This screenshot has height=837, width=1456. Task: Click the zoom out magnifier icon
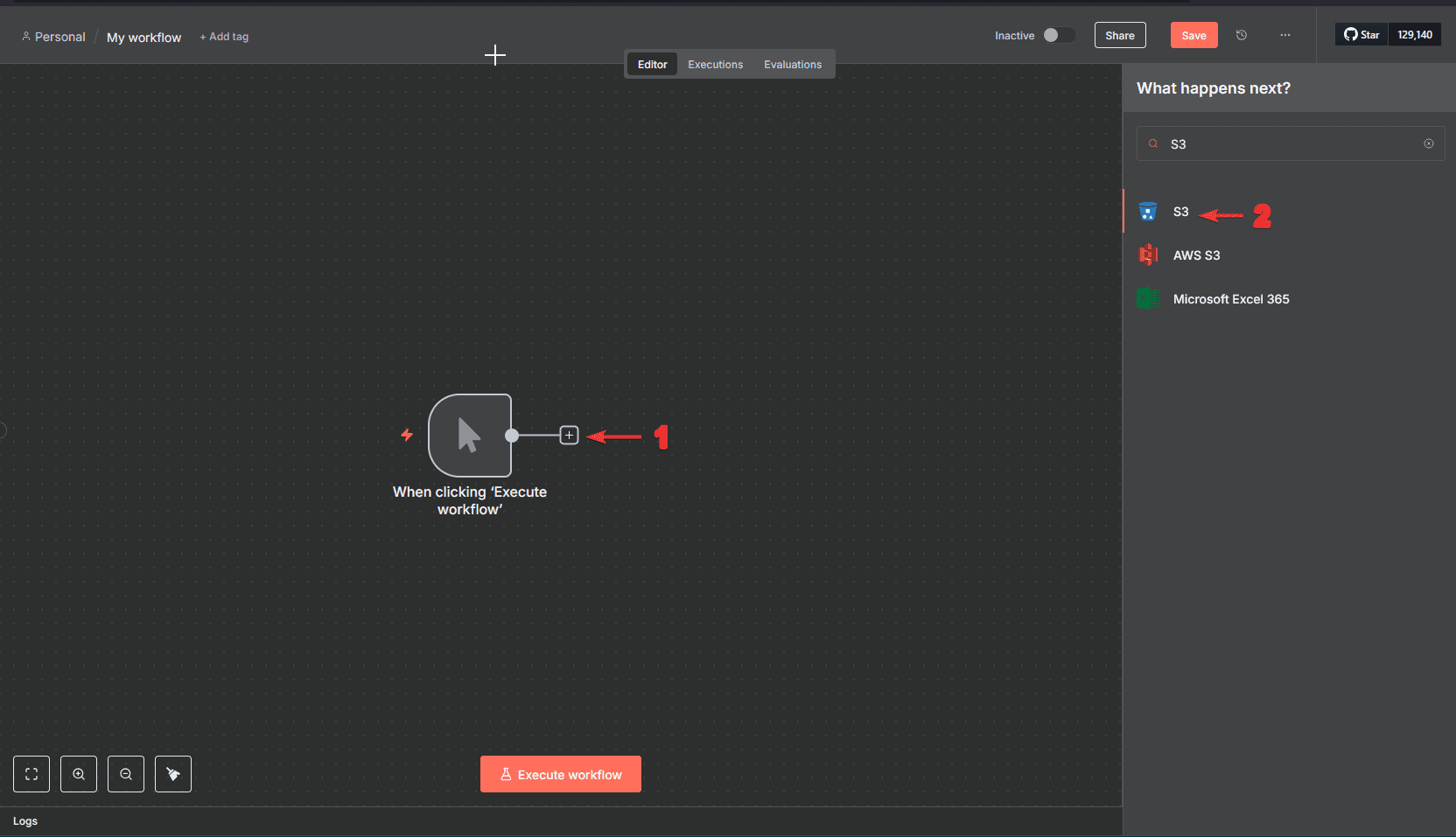(126, 774)
